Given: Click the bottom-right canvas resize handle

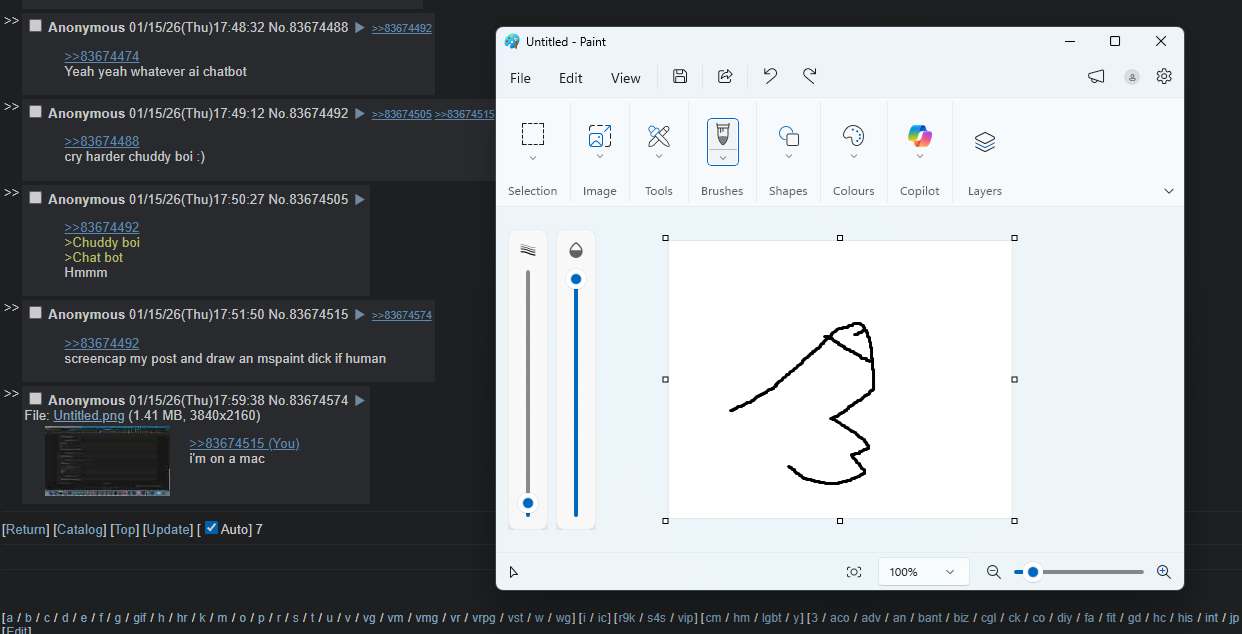Looking at the screenshot, I should point(1015,521).
